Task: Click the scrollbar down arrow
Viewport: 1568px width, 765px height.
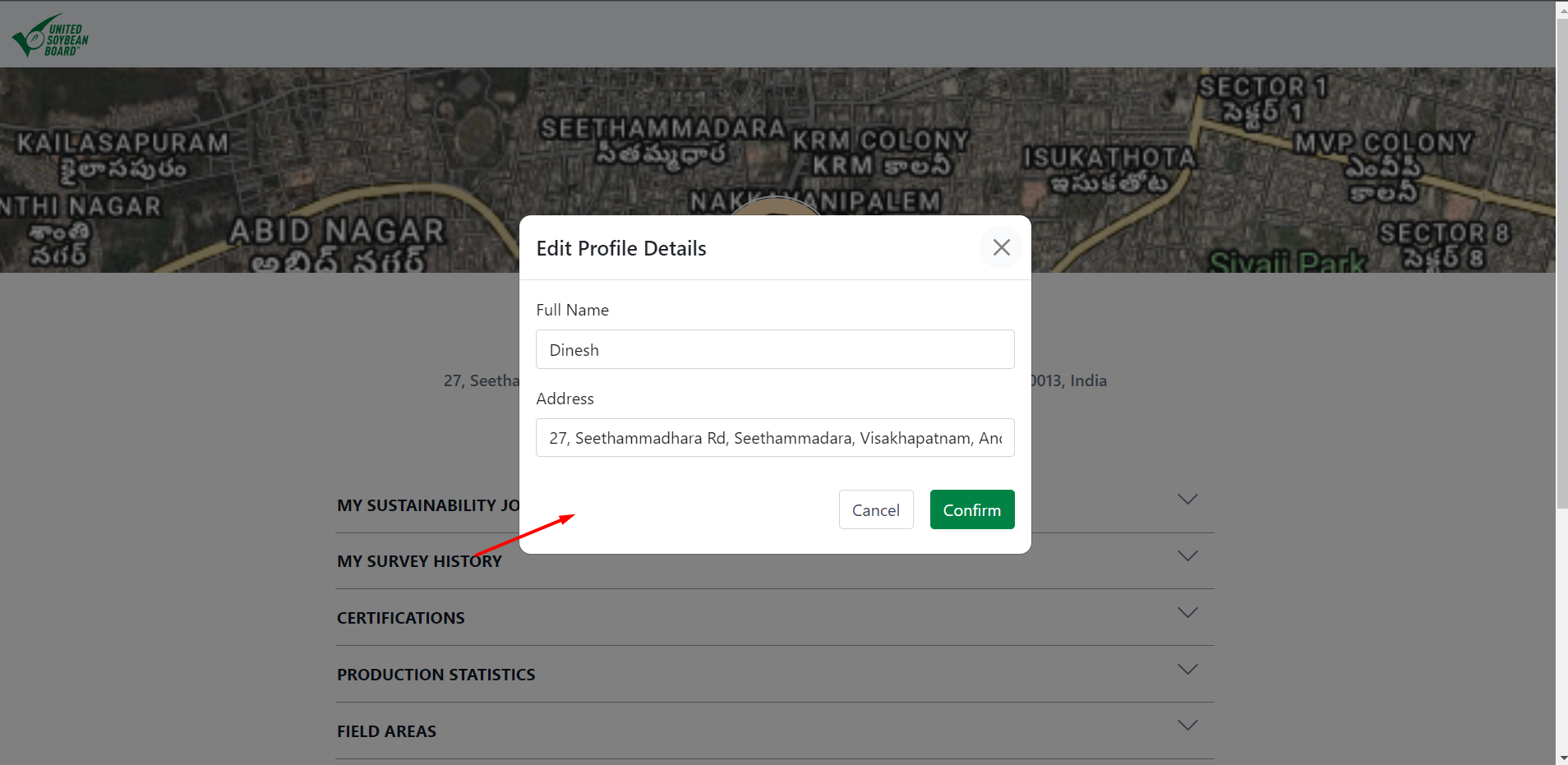Action: (x=1561, y=758)
